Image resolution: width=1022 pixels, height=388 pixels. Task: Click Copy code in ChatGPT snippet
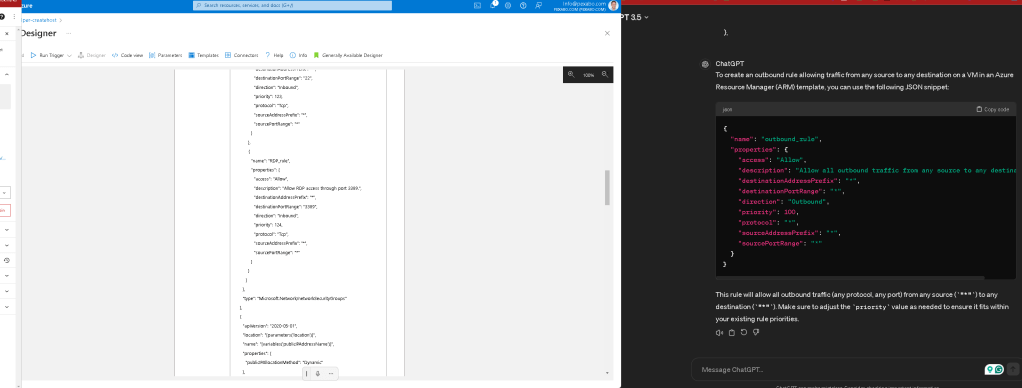(x=993, y=110)
